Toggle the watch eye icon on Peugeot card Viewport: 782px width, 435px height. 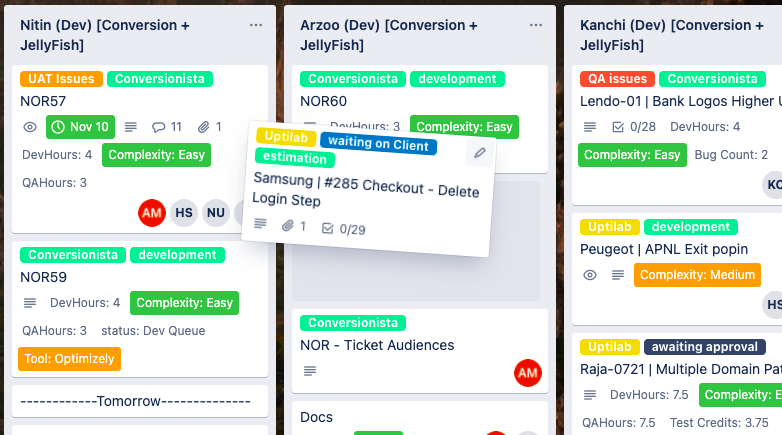pyautogui.click(x=590, y=275)
